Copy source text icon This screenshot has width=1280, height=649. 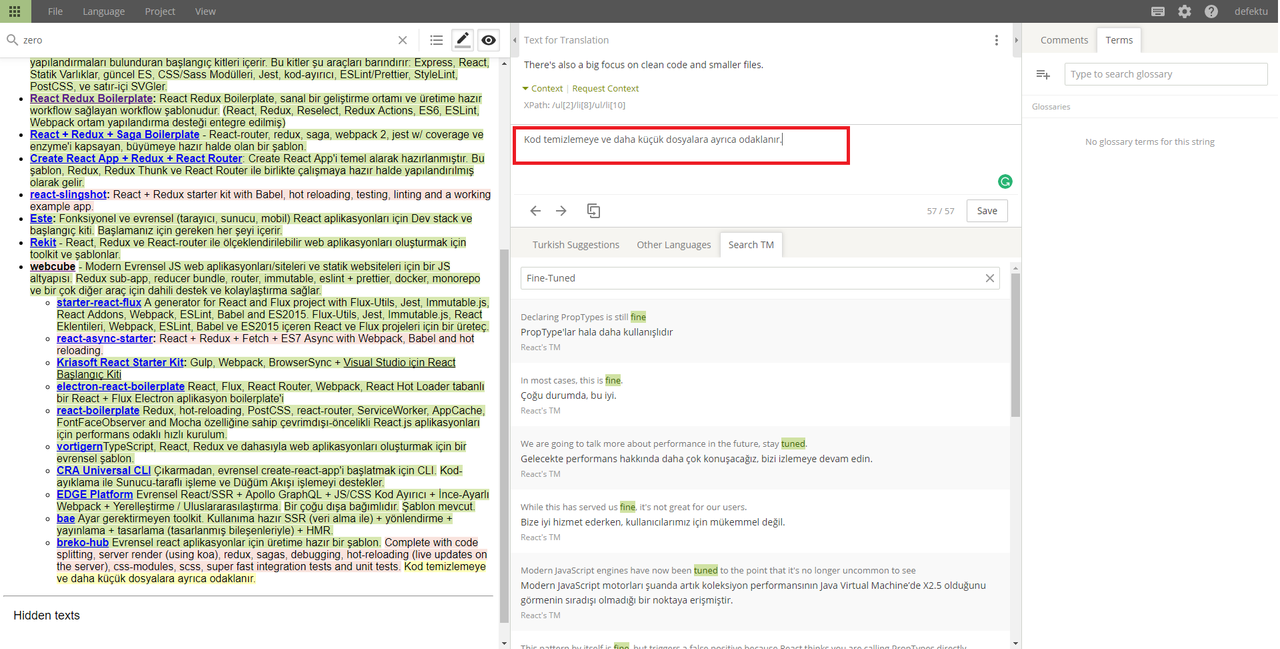point(593,211)
